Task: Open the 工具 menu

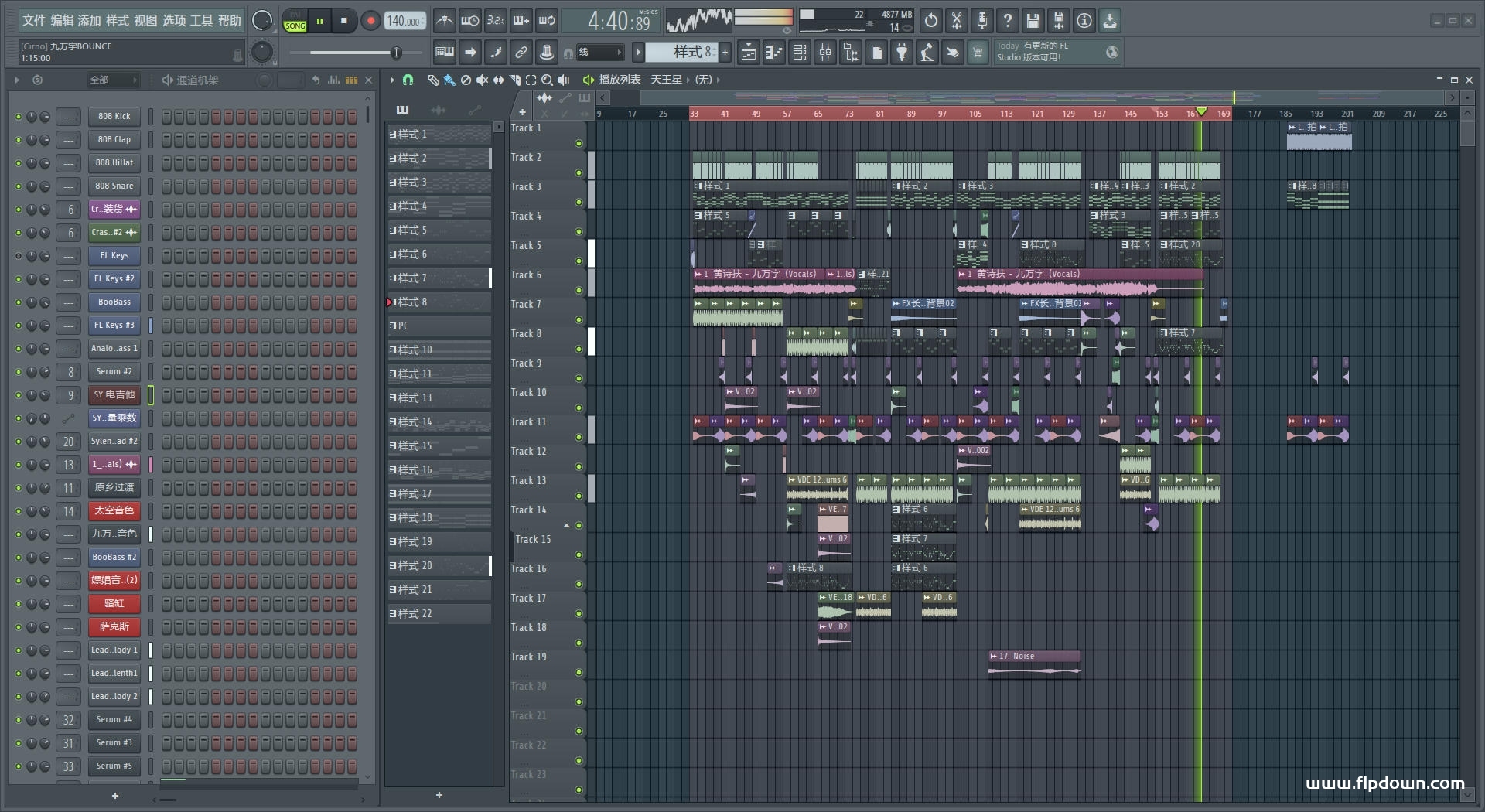Action: click(201, 21)
